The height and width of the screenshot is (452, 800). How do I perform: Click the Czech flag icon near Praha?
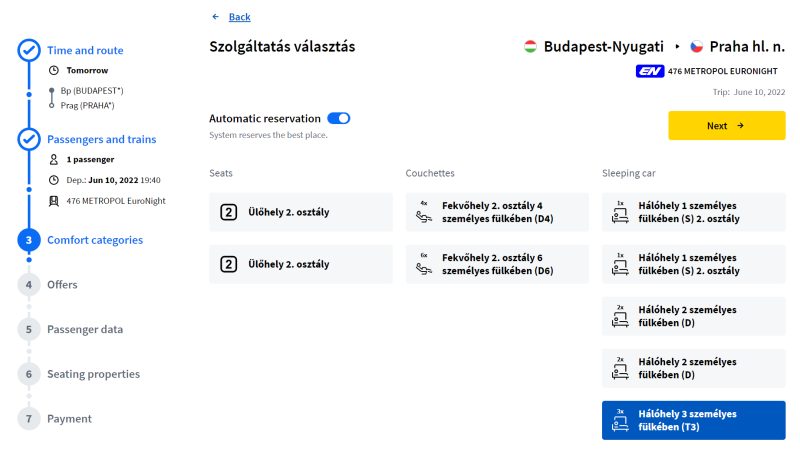pyautogui.click(x=696, y=47)
